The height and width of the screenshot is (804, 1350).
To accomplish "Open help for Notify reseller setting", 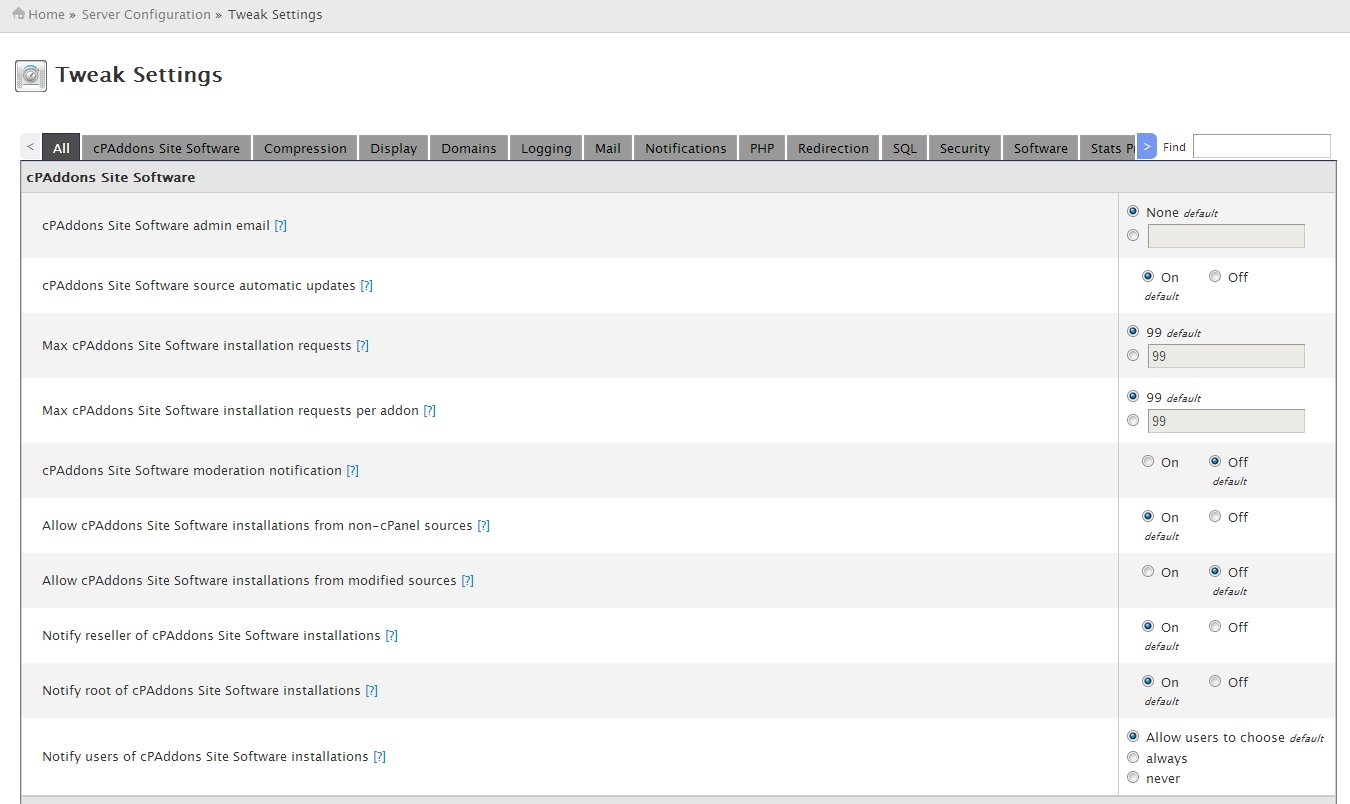I will 391,636.
